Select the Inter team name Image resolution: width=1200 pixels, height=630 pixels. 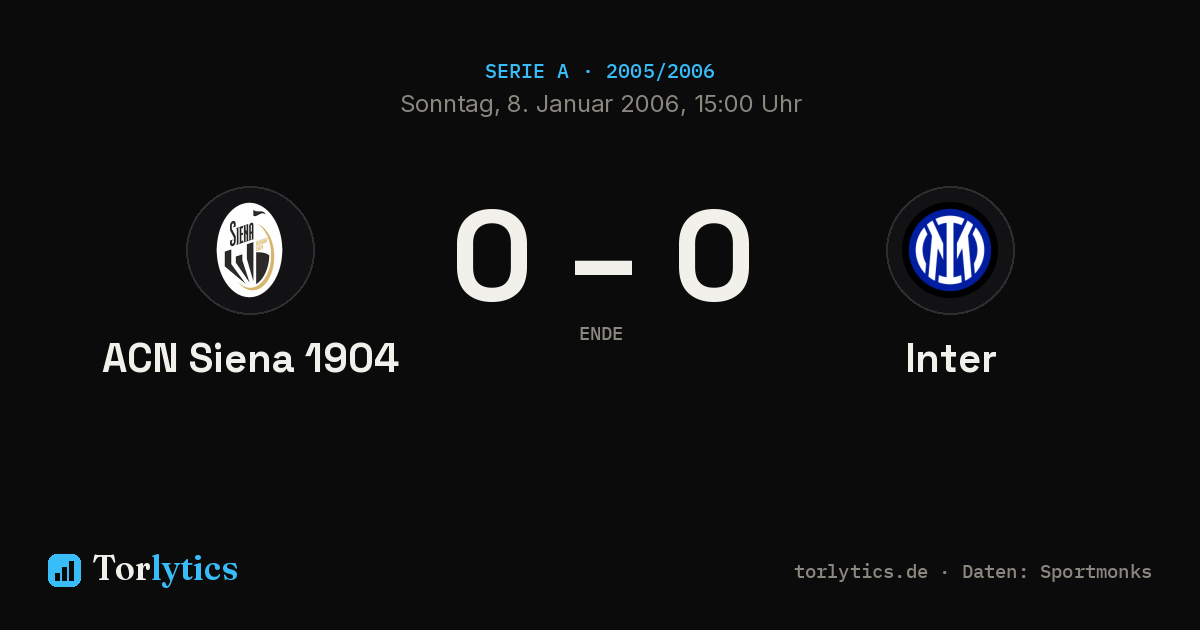tap(950, 359)
